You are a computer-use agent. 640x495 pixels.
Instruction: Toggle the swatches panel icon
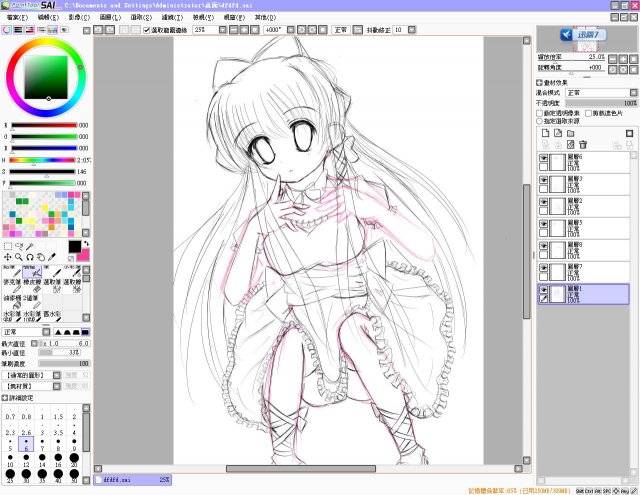click(x=53, y=30)
